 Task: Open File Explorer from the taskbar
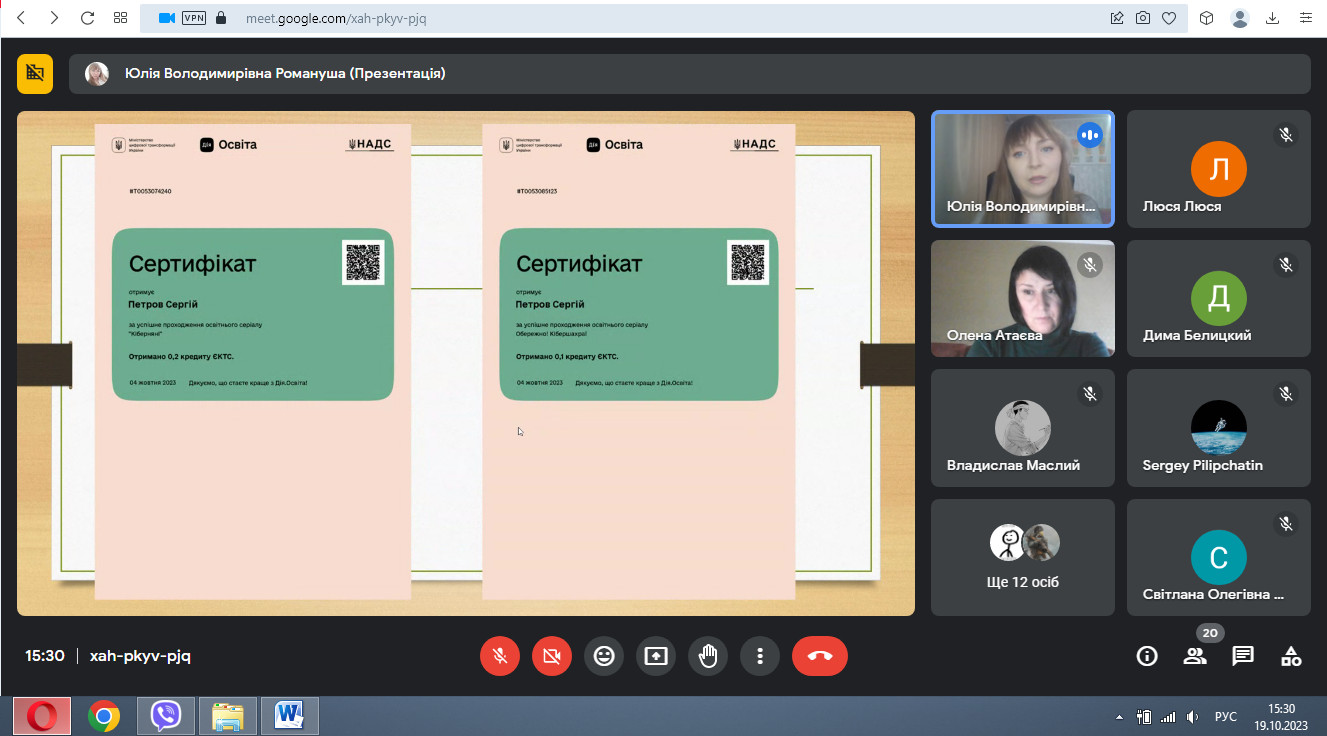coord(228,716)
